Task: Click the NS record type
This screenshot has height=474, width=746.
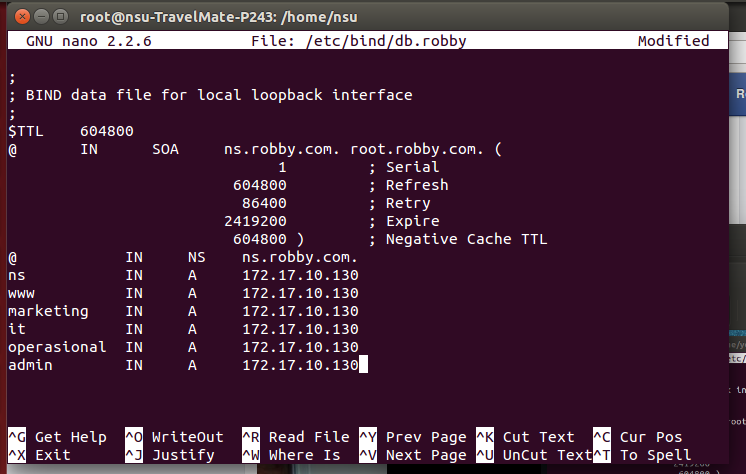Action: pos(196,257)
